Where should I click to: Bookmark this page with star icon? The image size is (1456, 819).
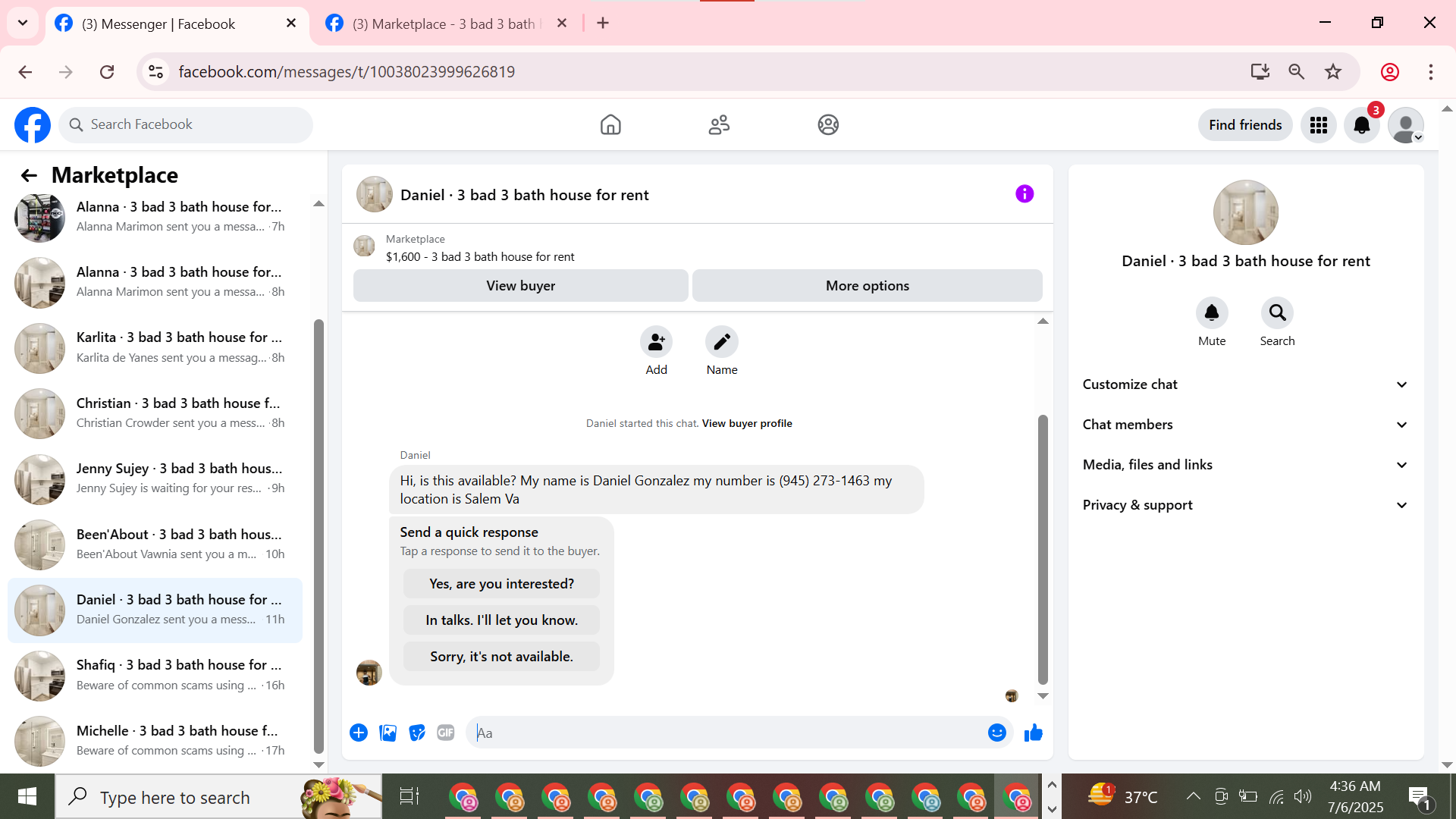(x=1333, y=72)
